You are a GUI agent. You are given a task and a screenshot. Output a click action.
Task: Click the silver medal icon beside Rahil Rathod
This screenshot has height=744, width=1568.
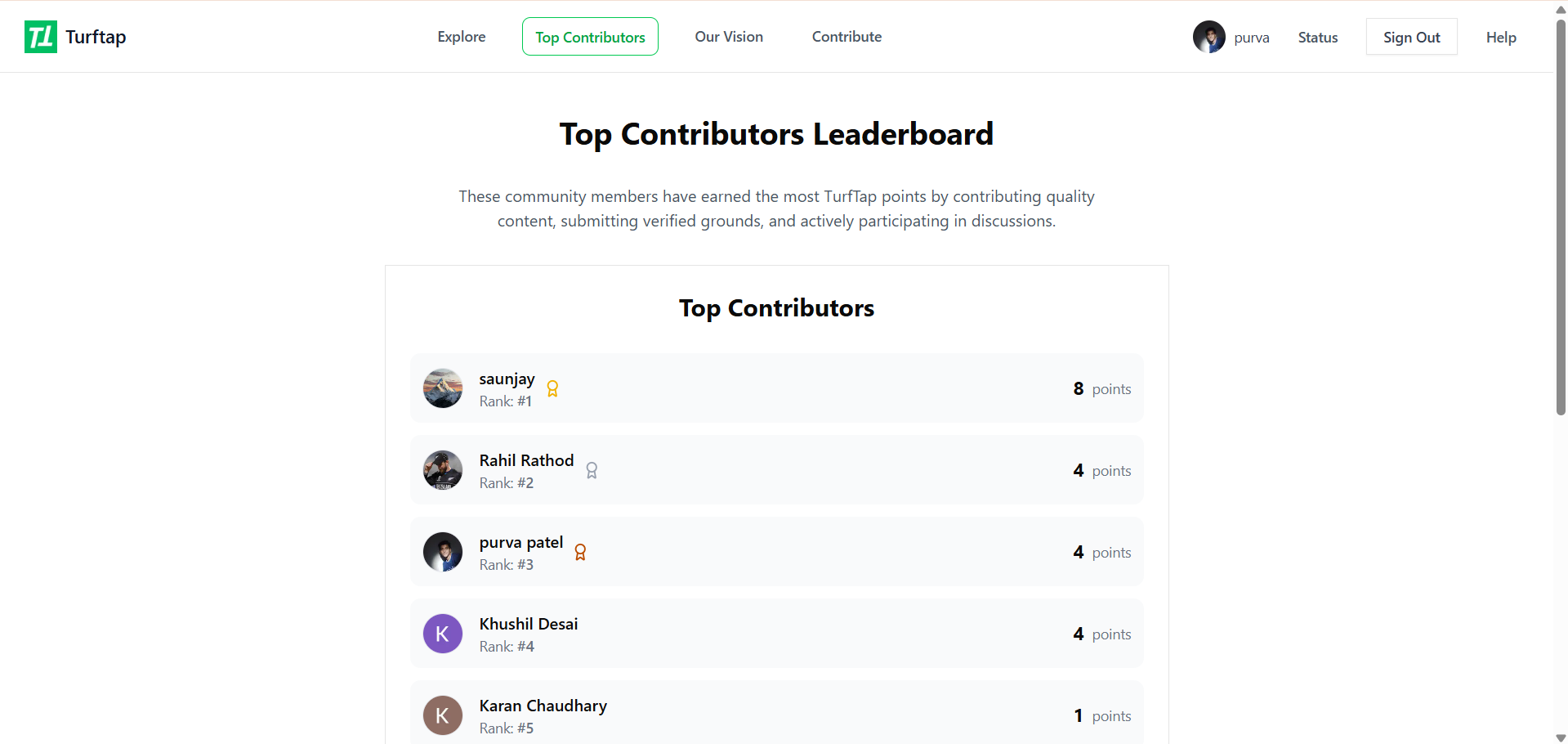tap(592, 471)
